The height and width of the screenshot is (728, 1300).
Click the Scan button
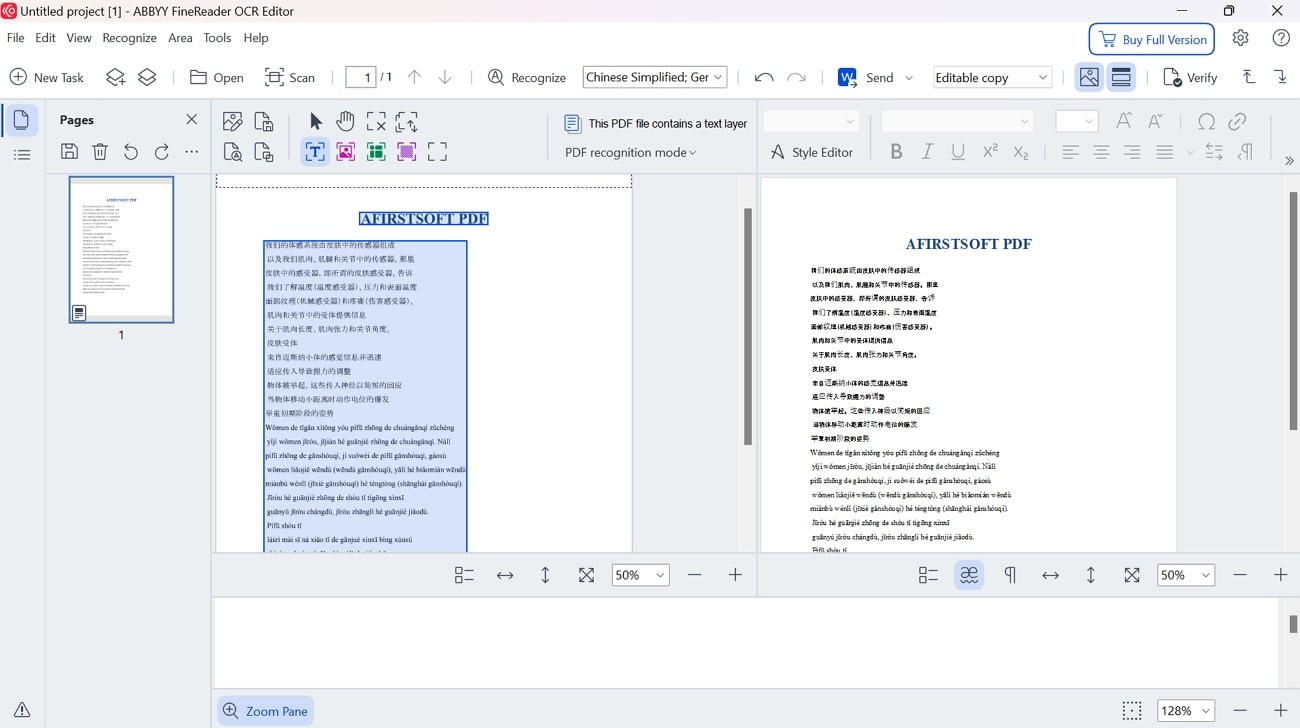pyautogui.click(x=290, y=77)
